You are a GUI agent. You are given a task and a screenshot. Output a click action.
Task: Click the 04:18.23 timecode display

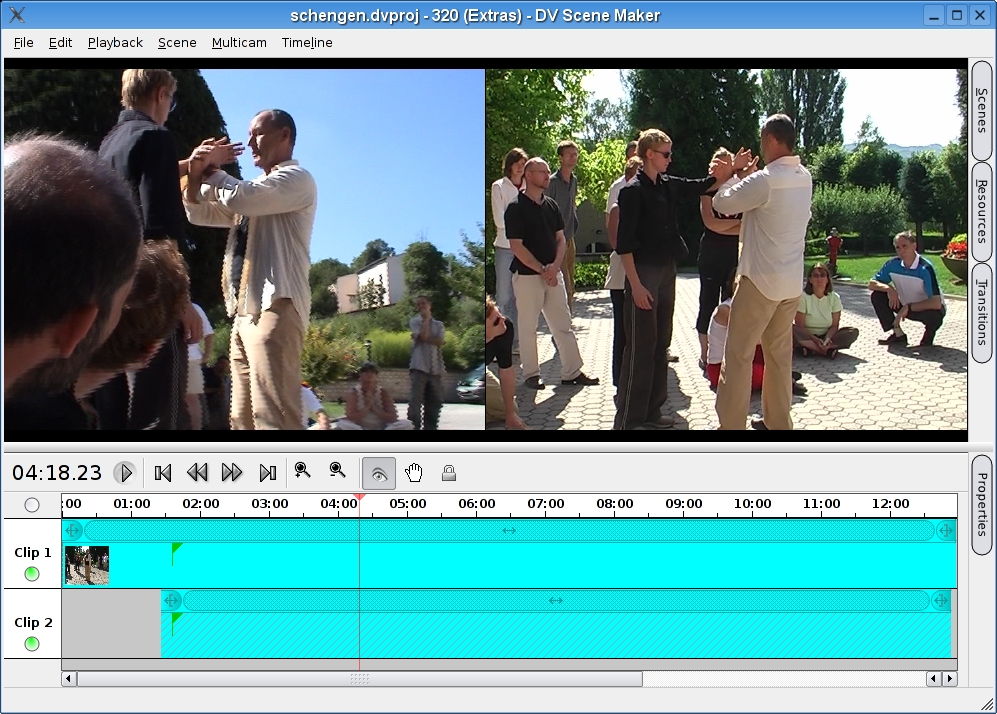pos(57,473)
